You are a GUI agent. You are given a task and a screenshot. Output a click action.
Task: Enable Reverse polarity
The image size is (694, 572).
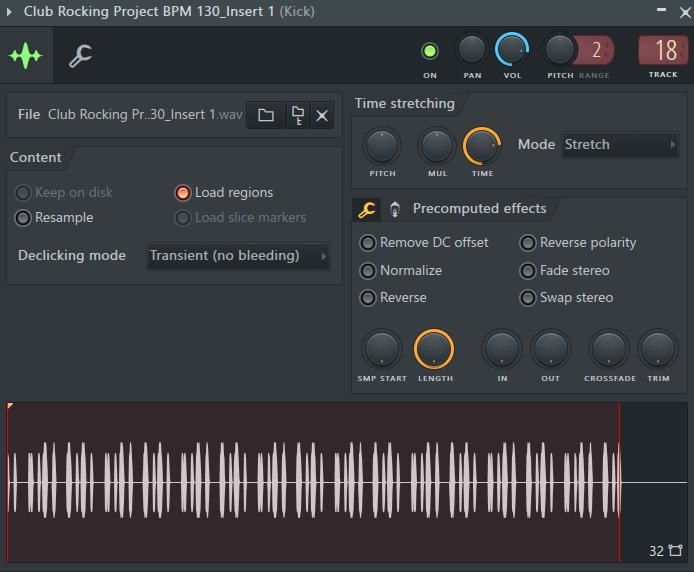tap(578, 243)
